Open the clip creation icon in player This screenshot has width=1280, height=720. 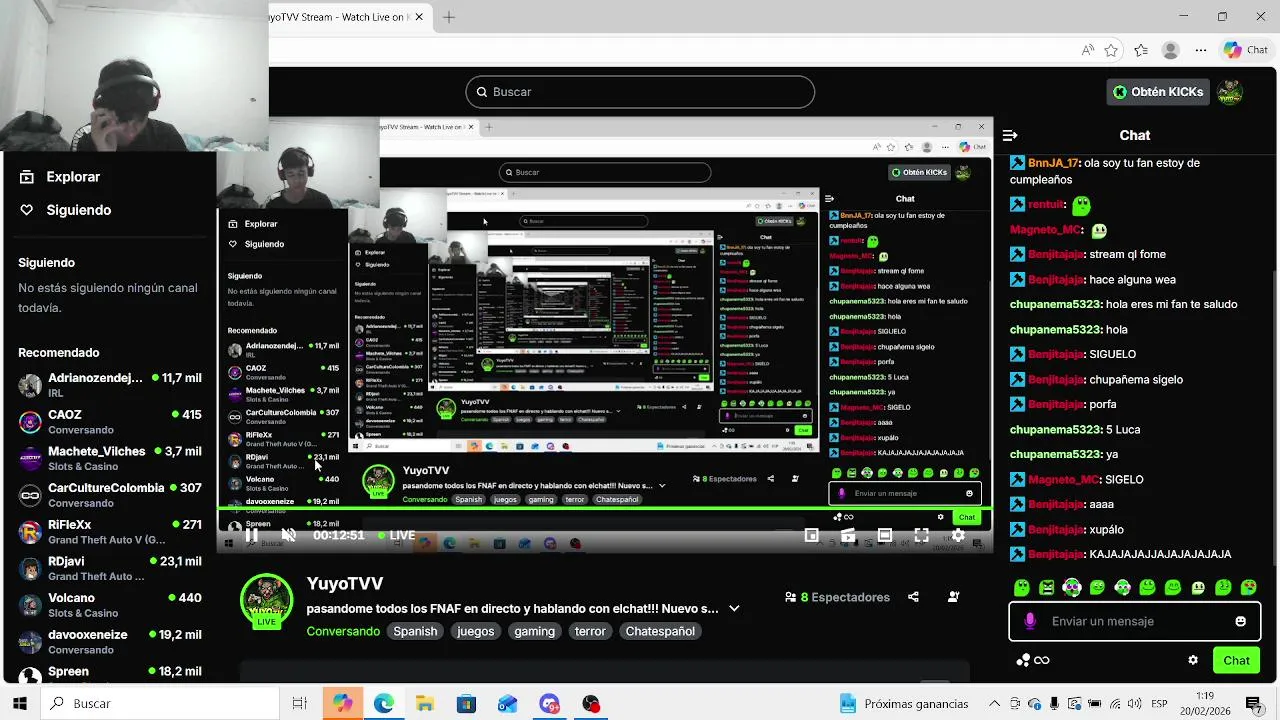click(x=848, y=535)
